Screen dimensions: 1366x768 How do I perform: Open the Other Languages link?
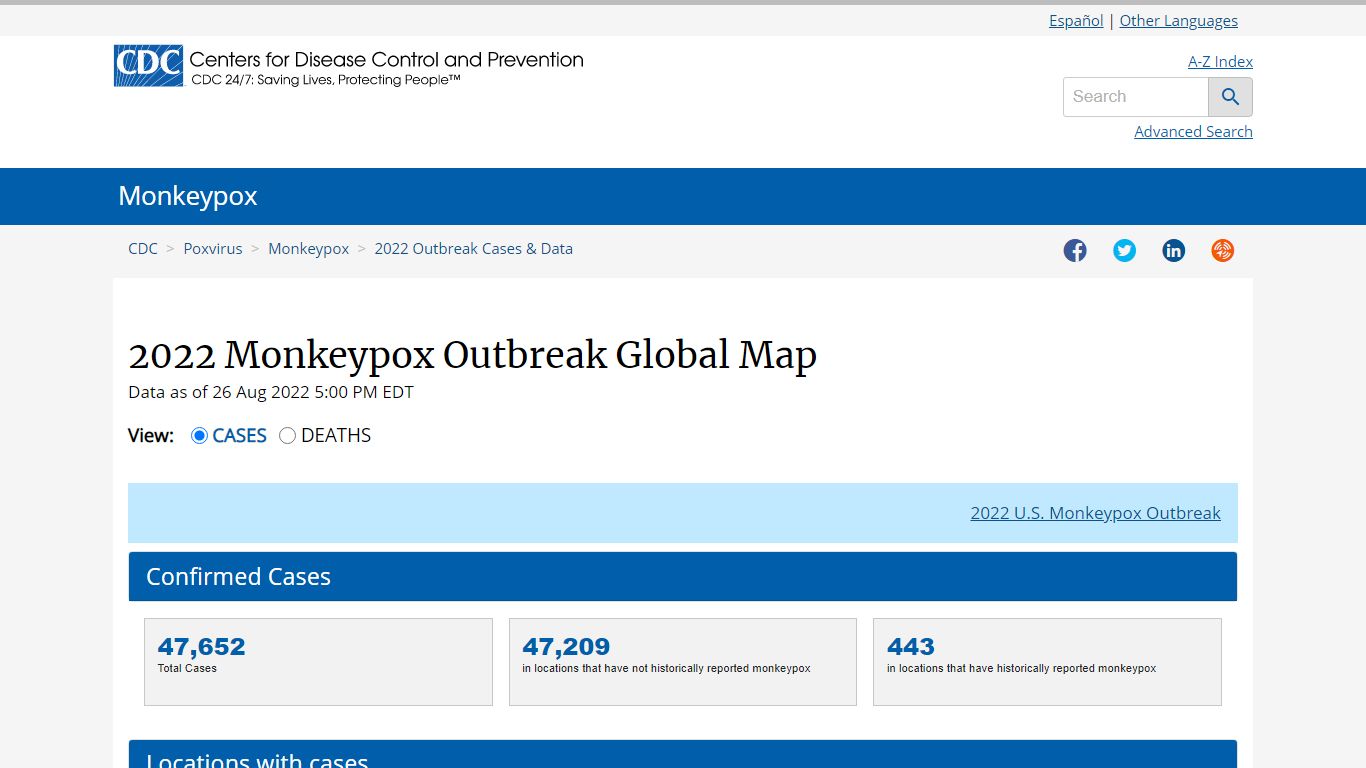1178,20
